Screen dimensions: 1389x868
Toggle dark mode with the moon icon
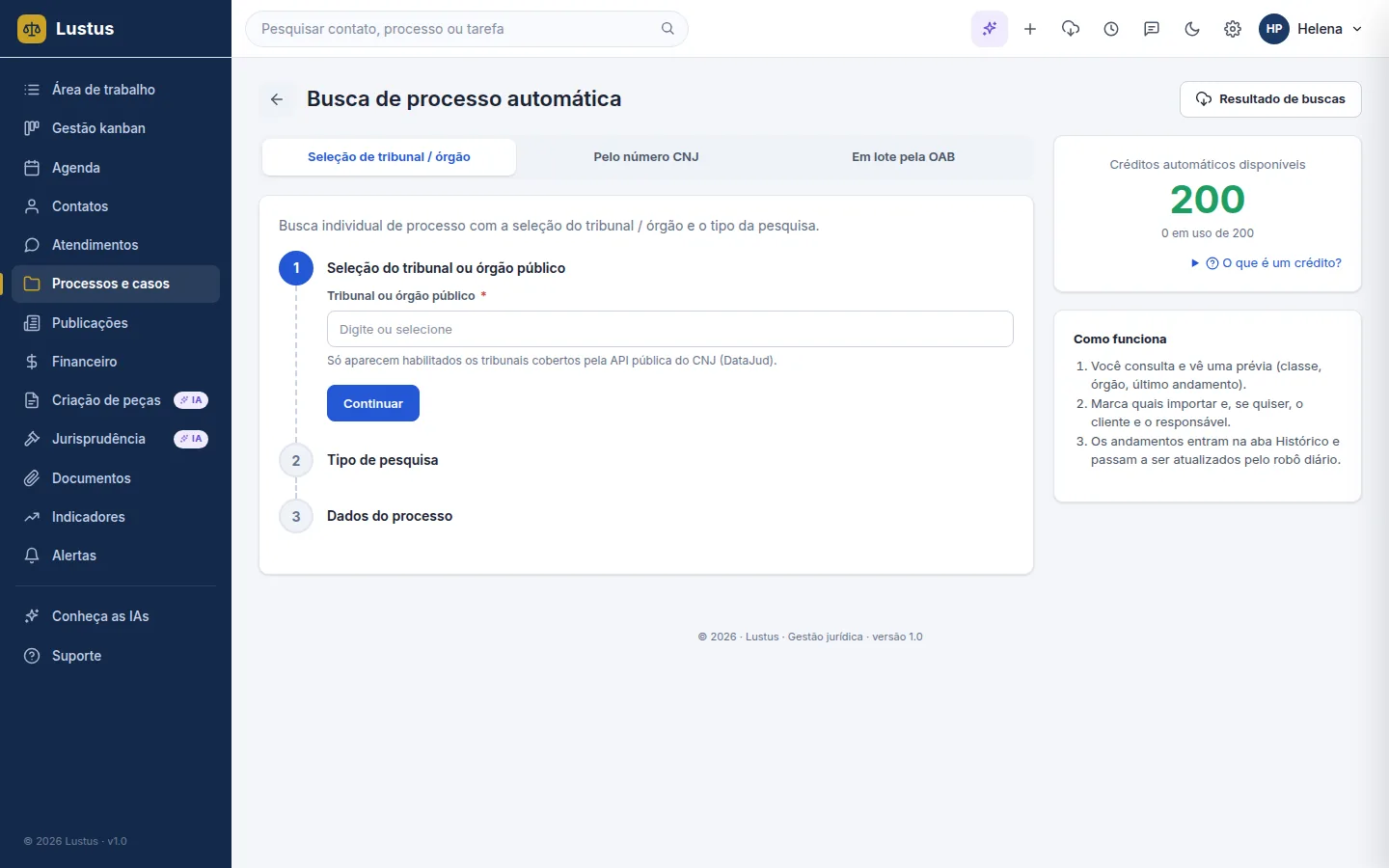(x=1192, y=29)
